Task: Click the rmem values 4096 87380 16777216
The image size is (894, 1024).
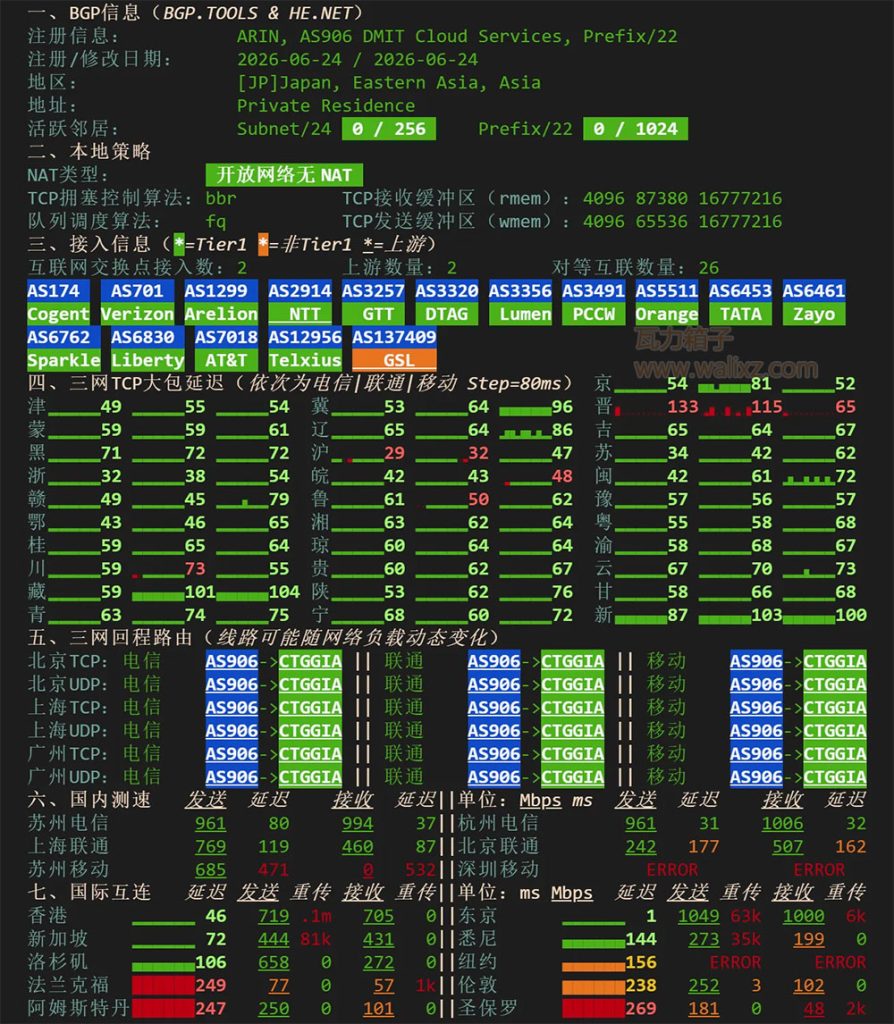Action: 682,198
